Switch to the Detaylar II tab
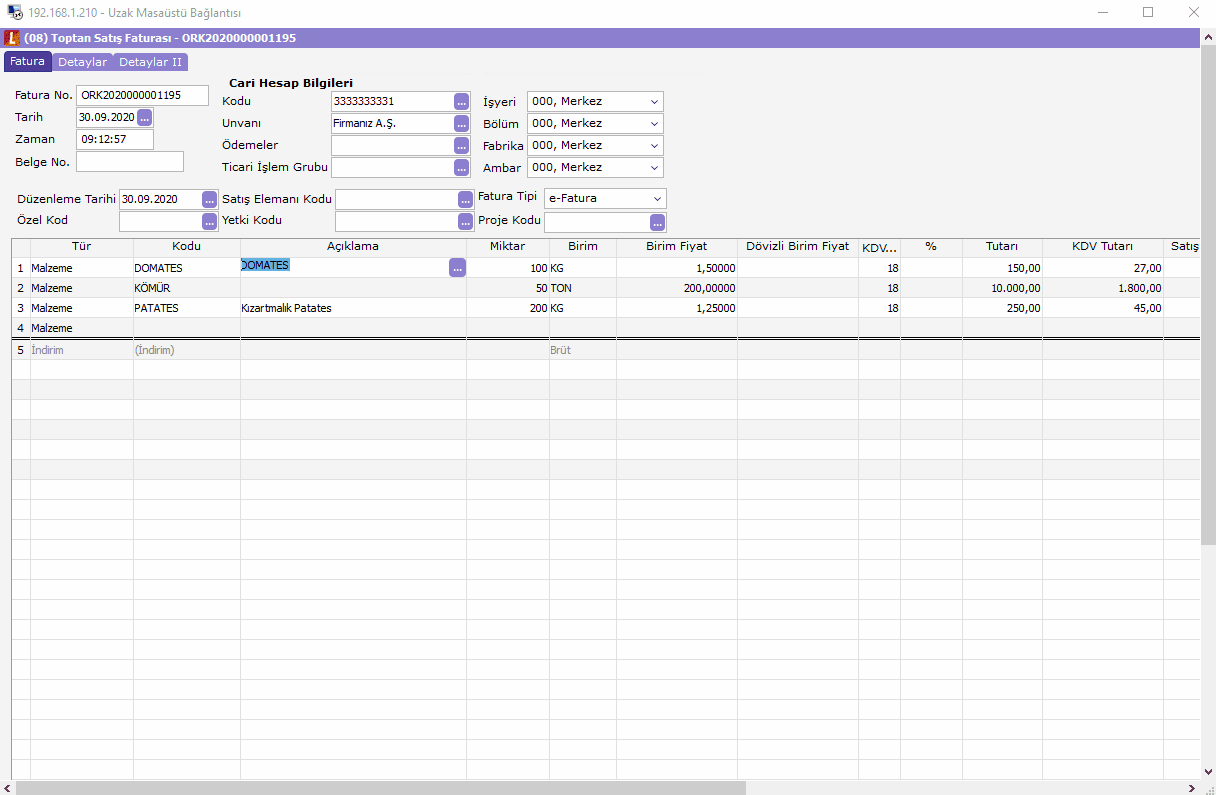 pos(150,62)
